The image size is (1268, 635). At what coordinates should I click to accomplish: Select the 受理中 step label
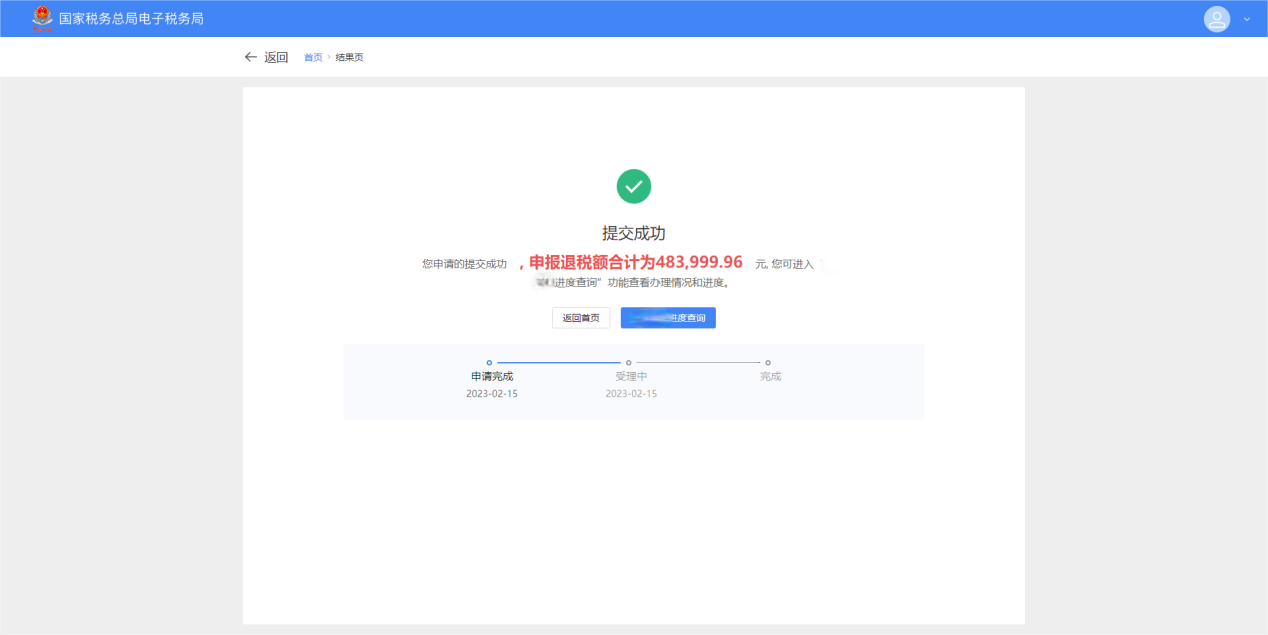click(x=631, y=377)
